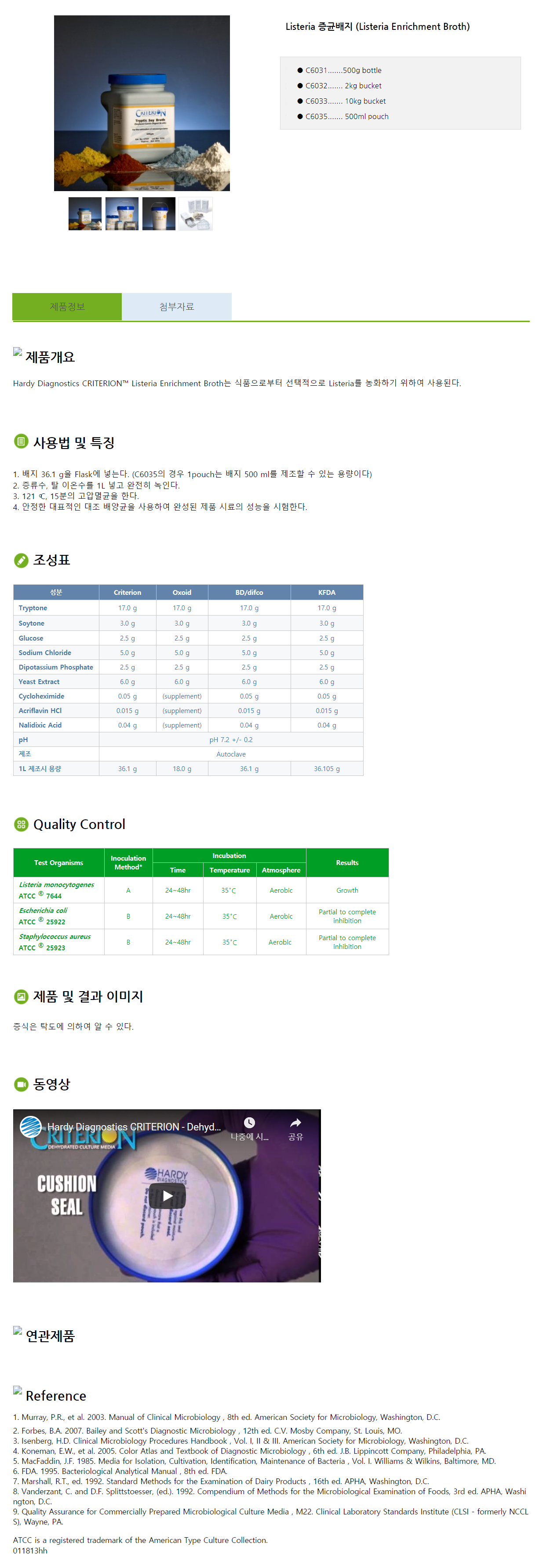Open the video title link
Image resolution: width=543 pixels, height=1568 pixels.
point(134,1127)
